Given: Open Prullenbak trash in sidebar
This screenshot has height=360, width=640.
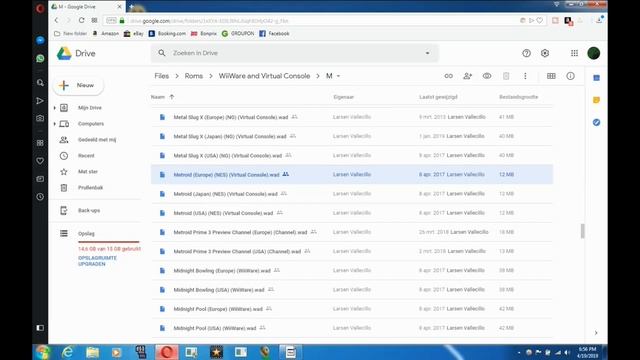Looking at the screenshot, I should (90, 188).
